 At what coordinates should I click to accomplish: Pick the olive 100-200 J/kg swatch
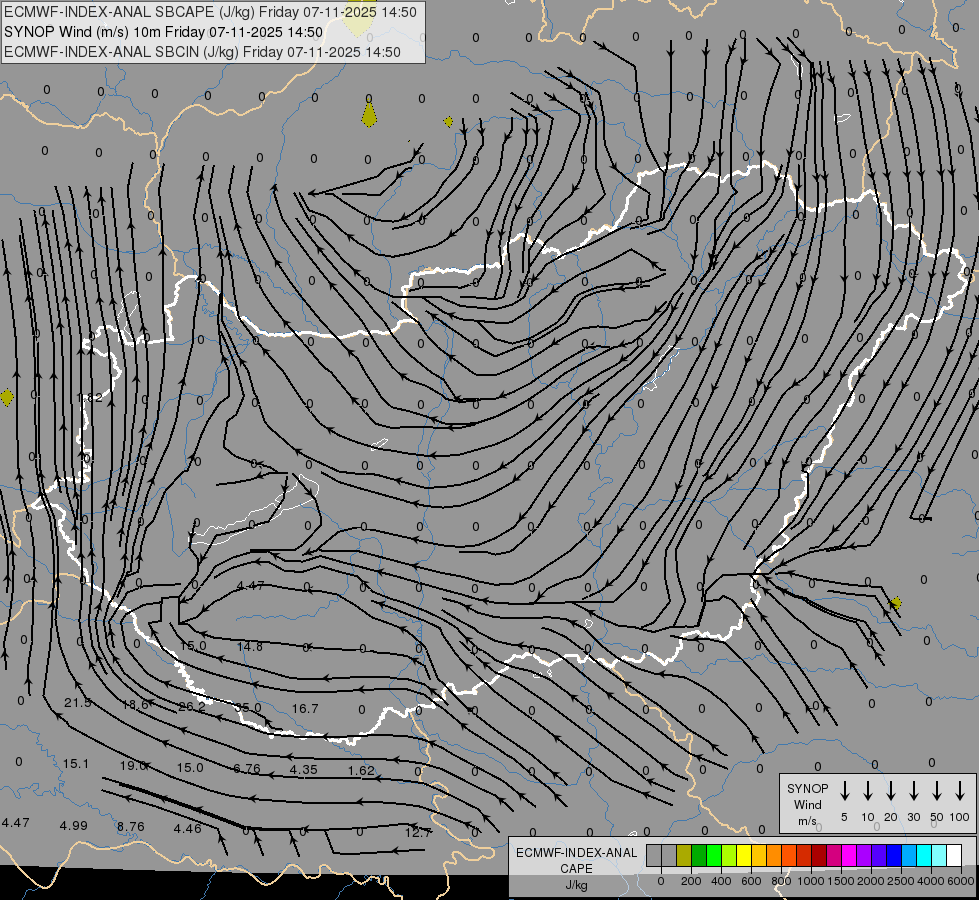click(x=684, y=855)
